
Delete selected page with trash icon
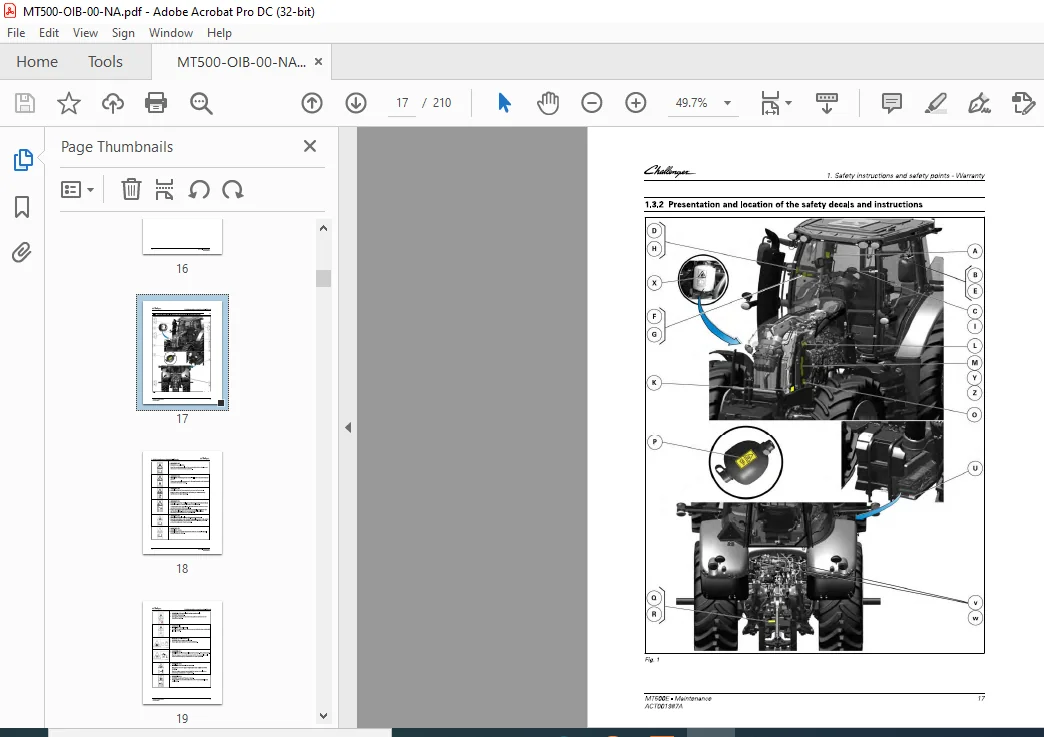tap(131, 190)
